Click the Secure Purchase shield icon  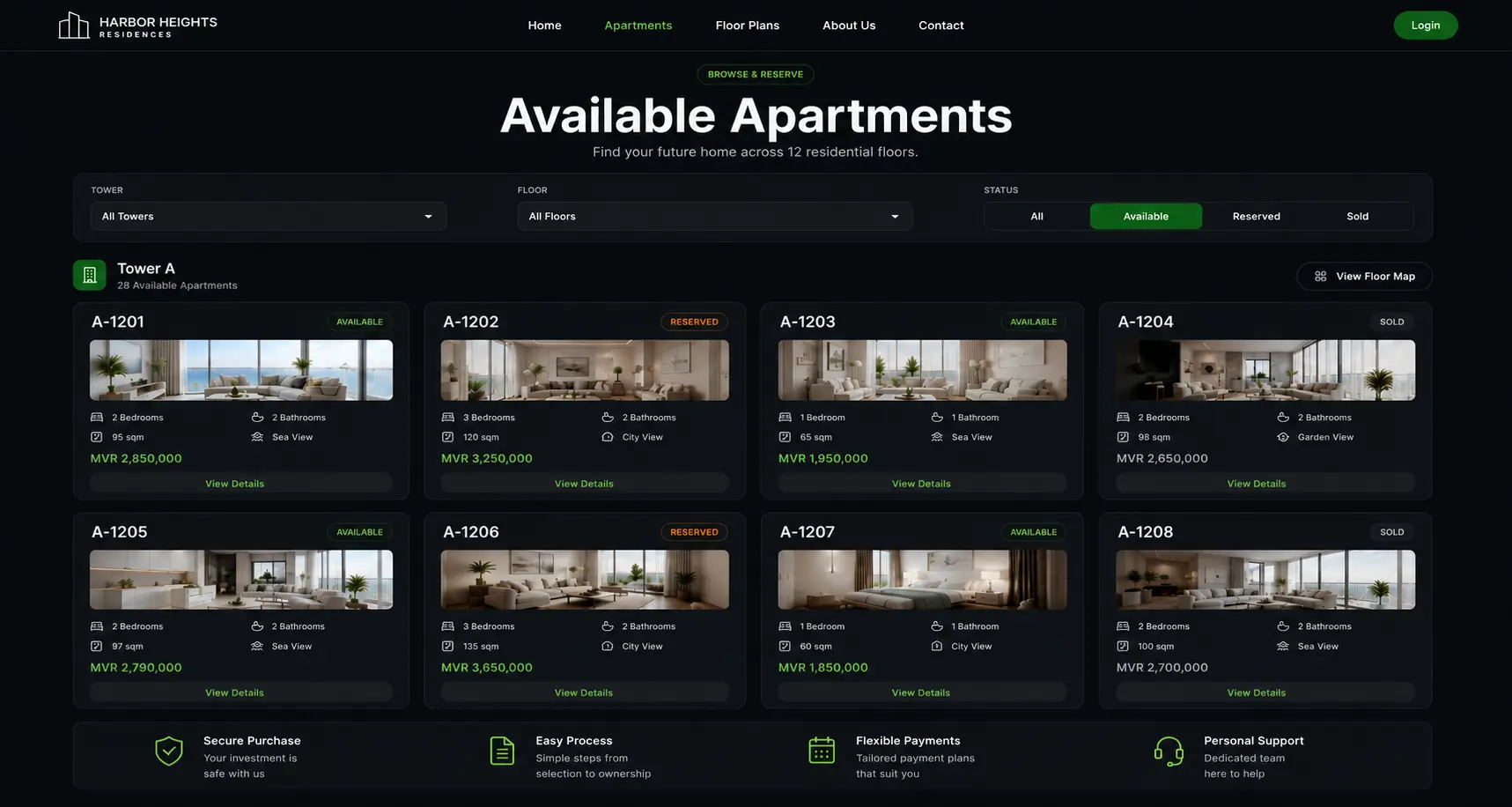169,751
